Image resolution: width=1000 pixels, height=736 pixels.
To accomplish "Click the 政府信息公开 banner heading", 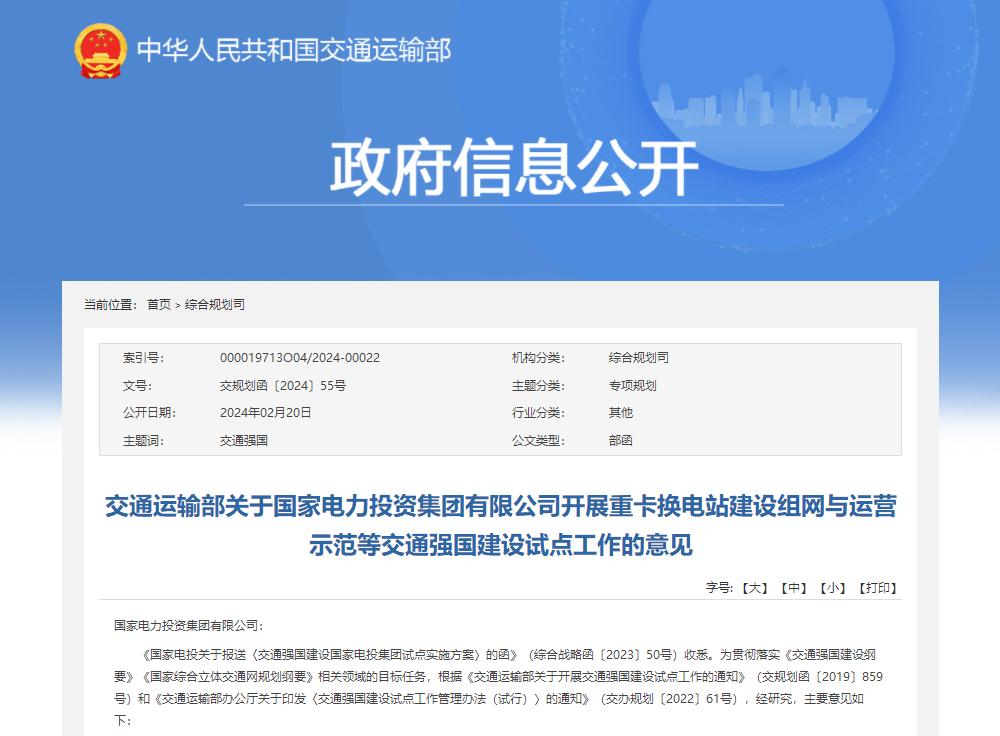I will pyautogui.click(x=514, y=167).
